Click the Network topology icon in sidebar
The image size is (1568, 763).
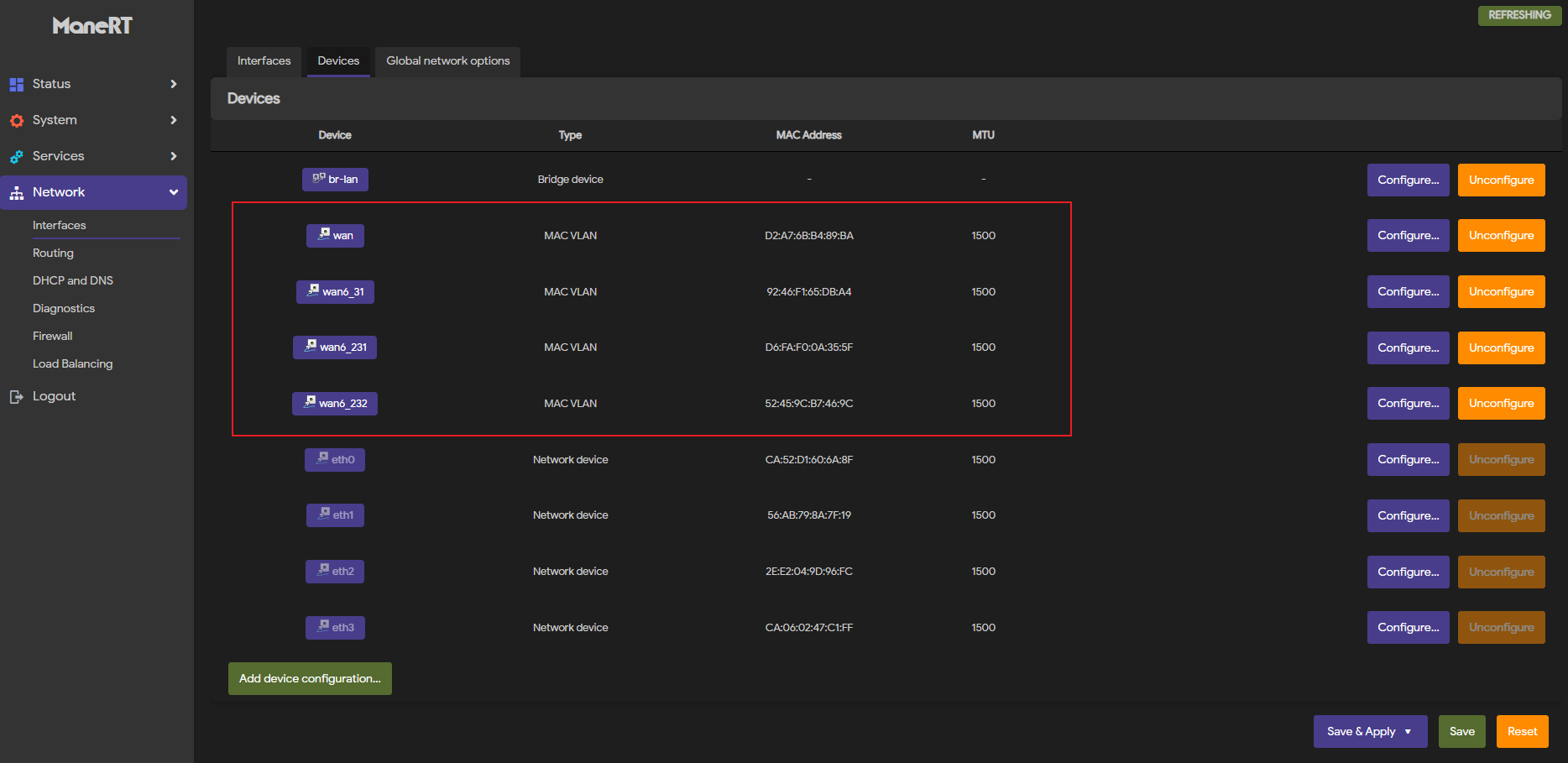coord(16,192)
